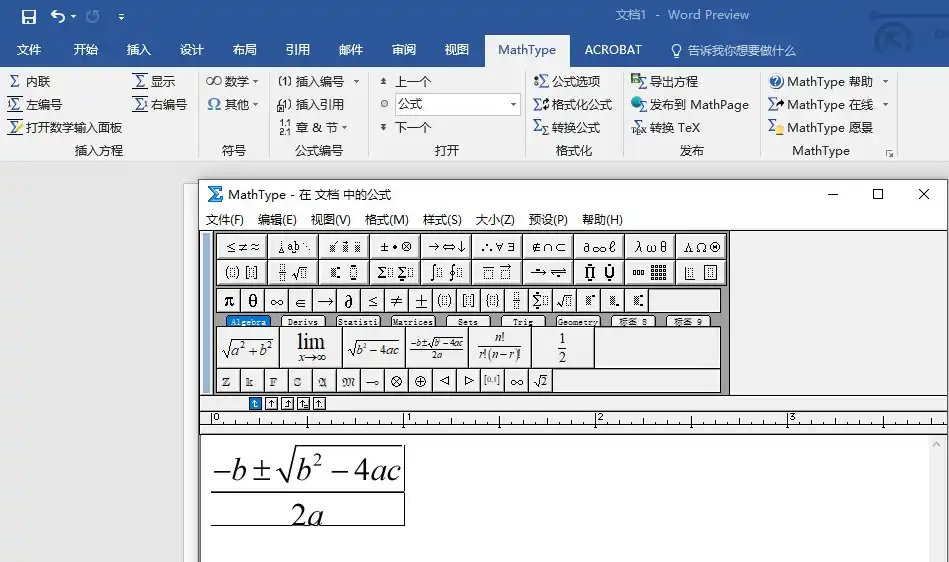Viewport: 949px width, 562px height.
Task: Insert the one-half fraction expression
Action: (563, 347)
